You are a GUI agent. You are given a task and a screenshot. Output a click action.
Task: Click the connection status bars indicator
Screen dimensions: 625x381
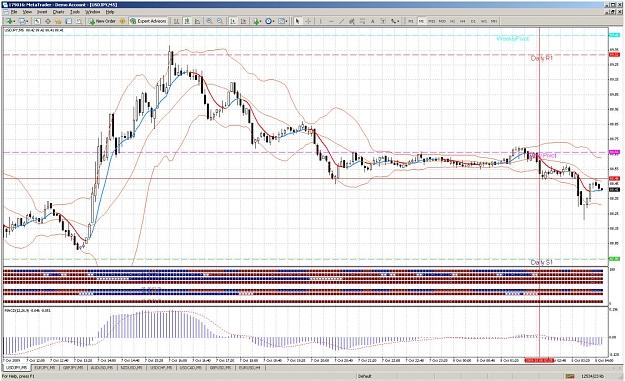click(x=570, y=376)
